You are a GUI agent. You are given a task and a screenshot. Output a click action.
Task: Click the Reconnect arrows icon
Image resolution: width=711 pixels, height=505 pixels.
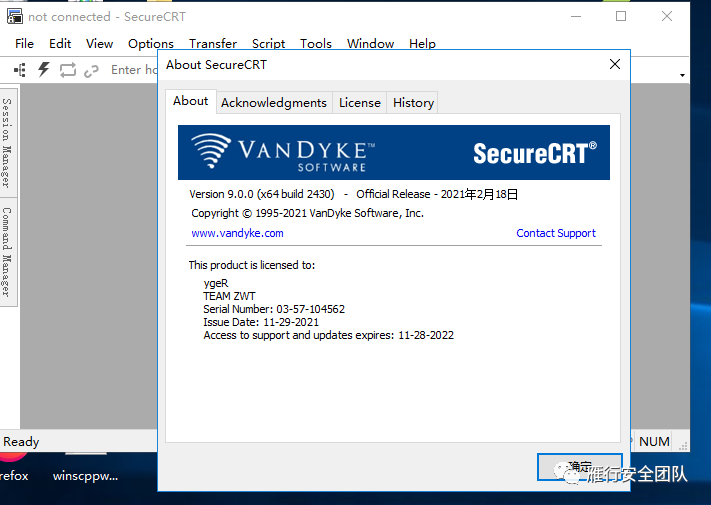click(68, 70)
